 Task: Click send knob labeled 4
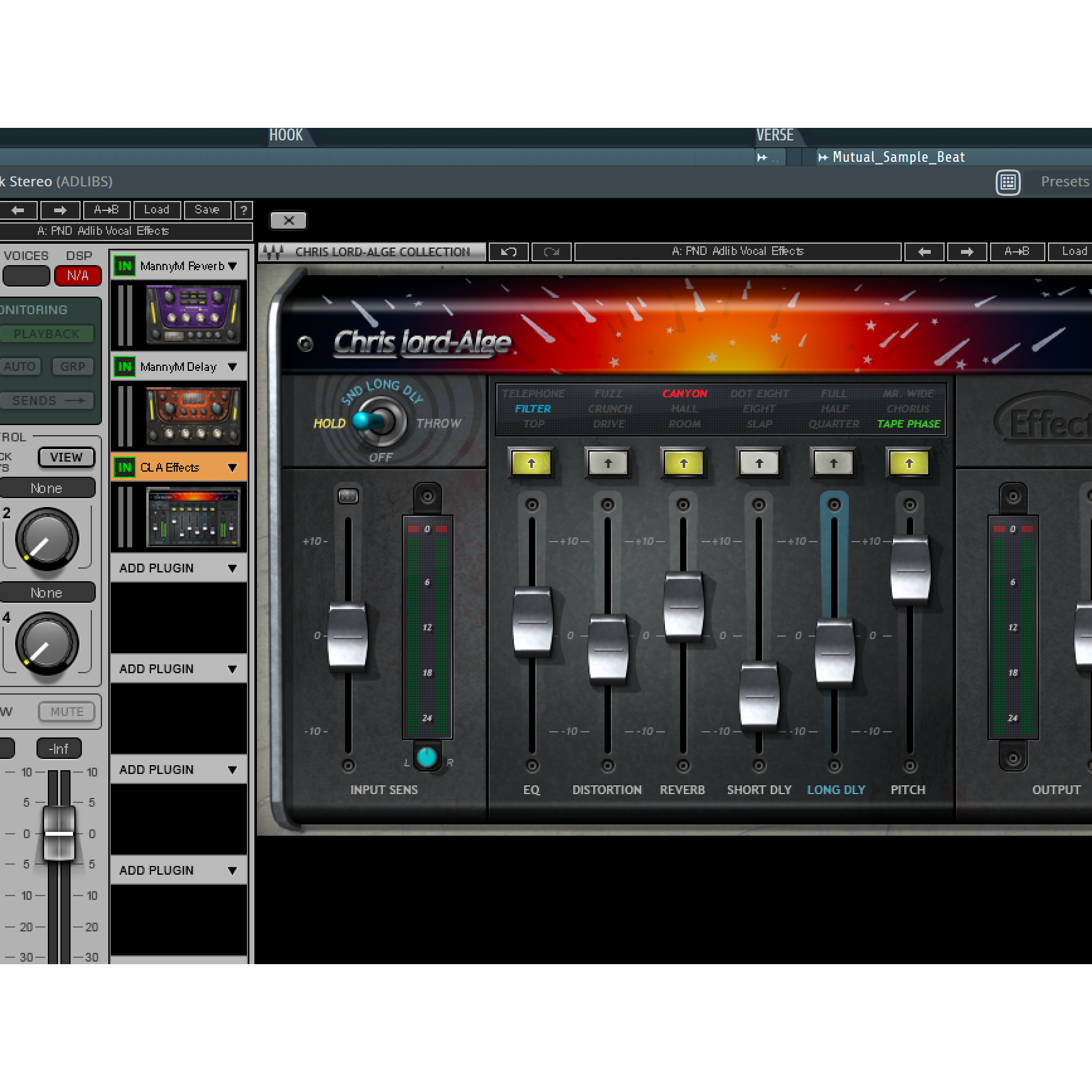(47, 644)
